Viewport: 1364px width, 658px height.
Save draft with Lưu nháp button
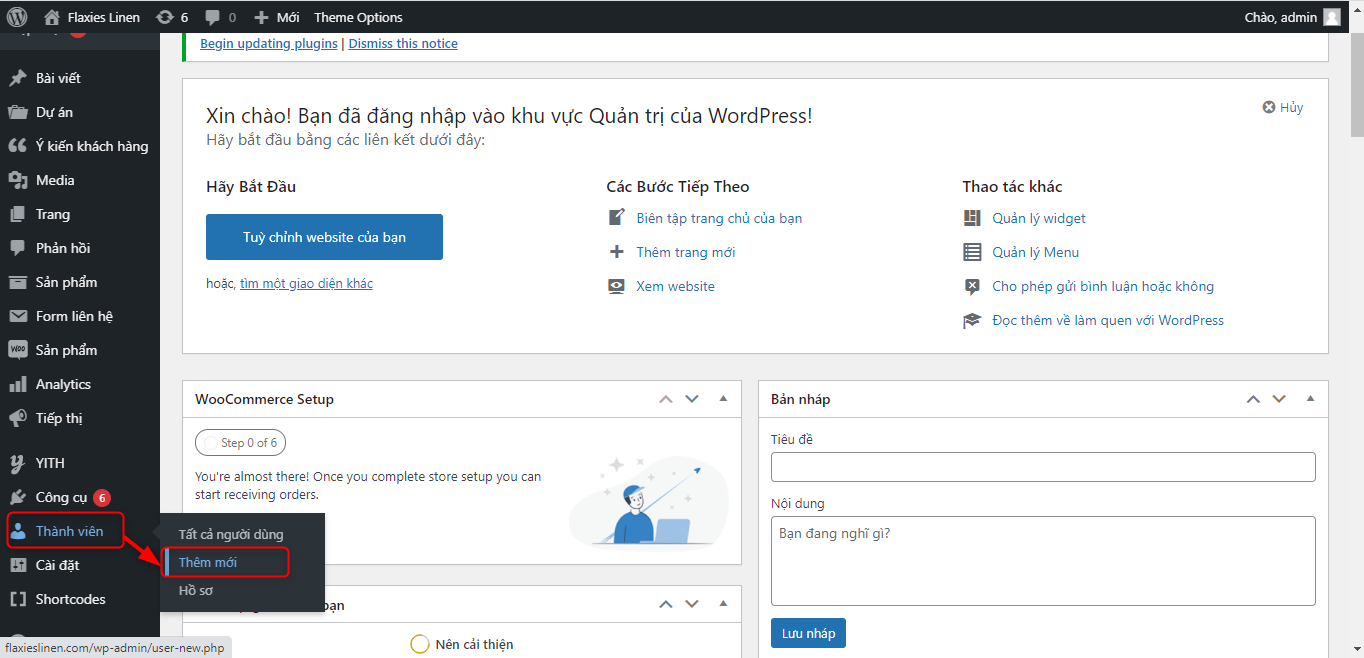pyautogui.click(x=808, y=633)
